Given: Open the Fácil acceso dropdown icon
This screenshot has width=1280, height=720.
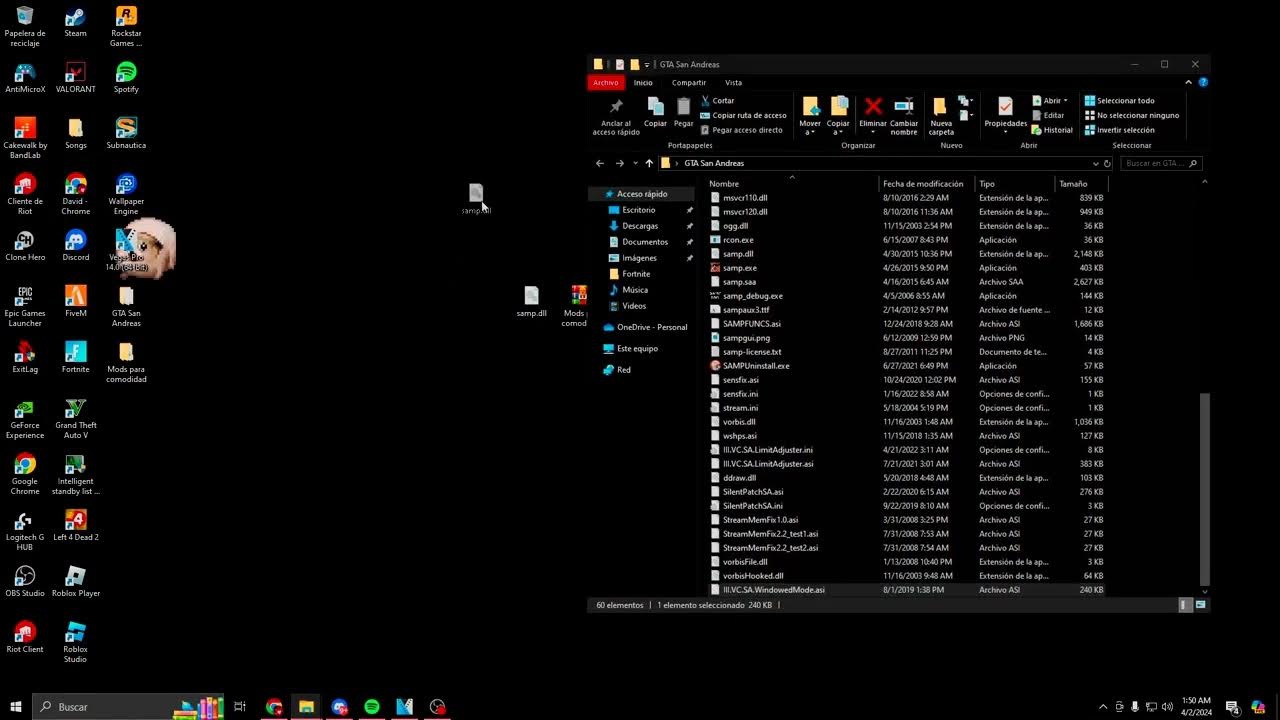Looking at the screenshot, I should coord(965,116).
